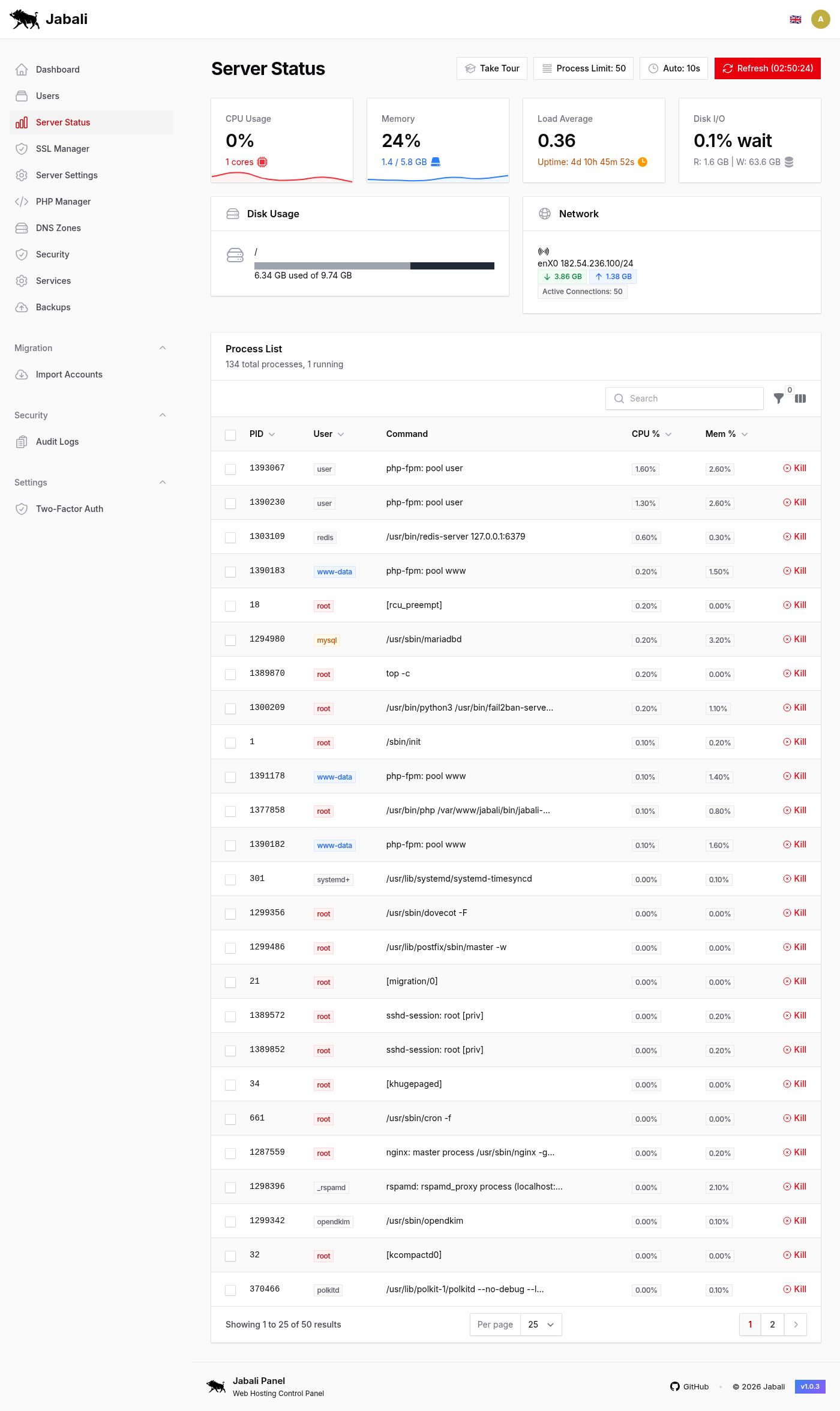Image resolution: width=840 pixels, height=1411 pixels.
Task: Open the column toggle icon beside the filter
Action: [800, 399]
